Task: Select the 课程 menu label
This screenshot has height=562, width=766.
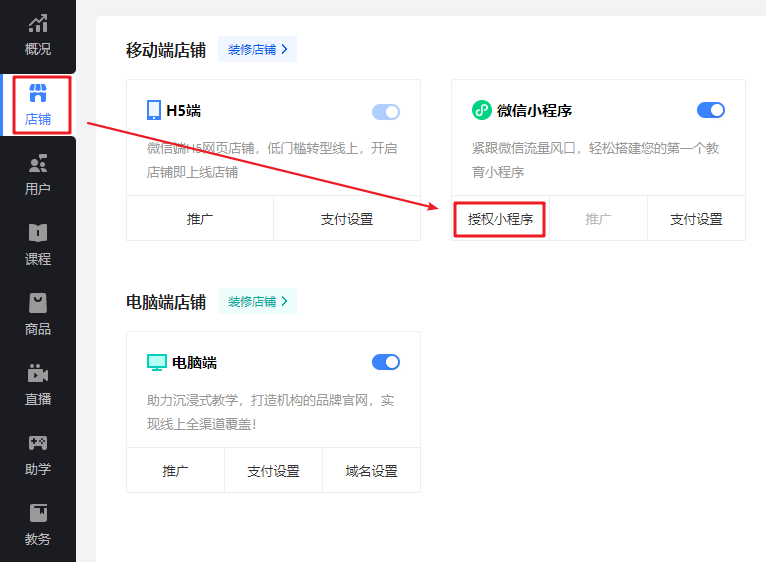Action: point(38,259)
